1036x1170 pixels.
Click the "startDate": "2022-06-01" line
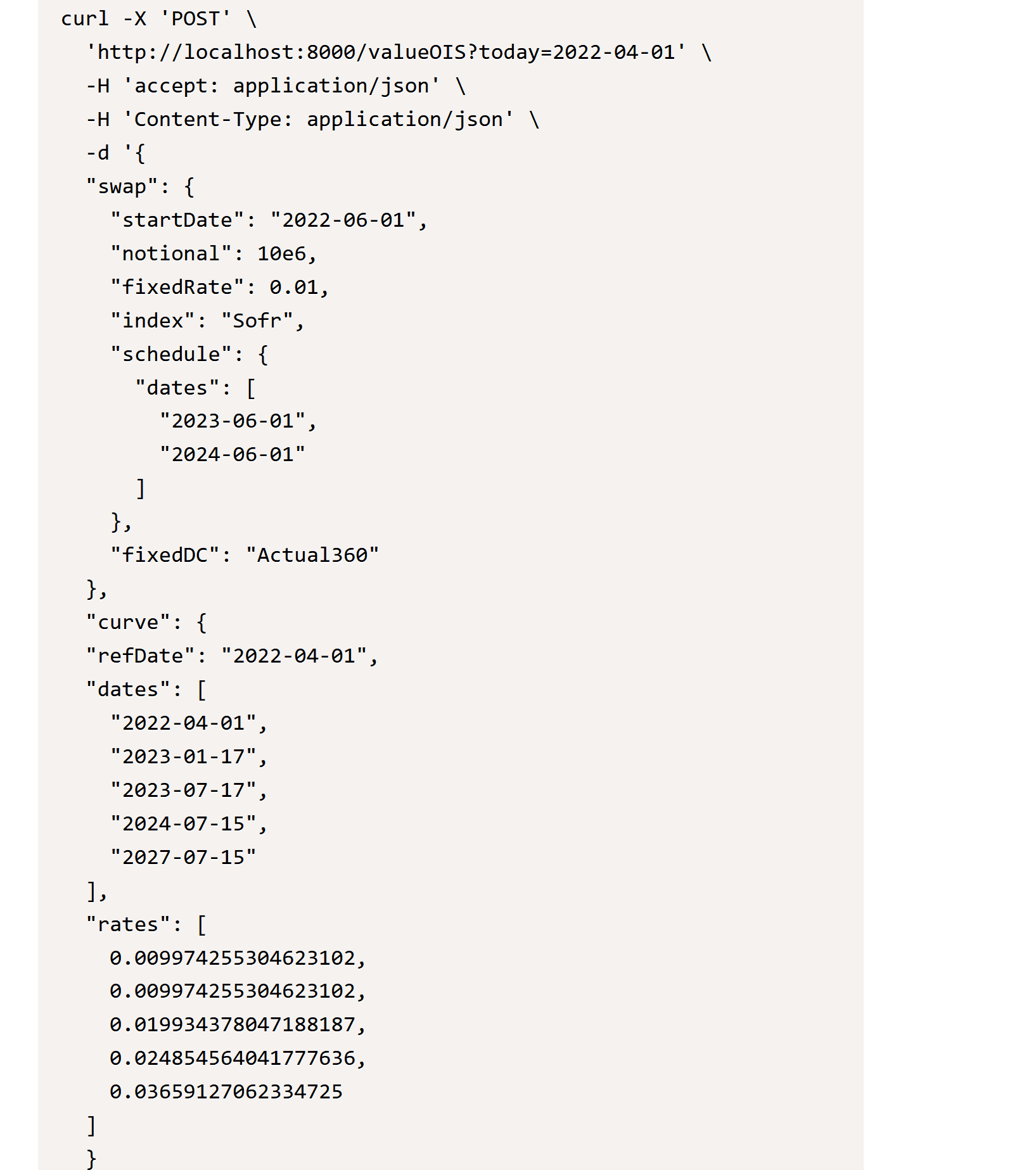[269, 220]
